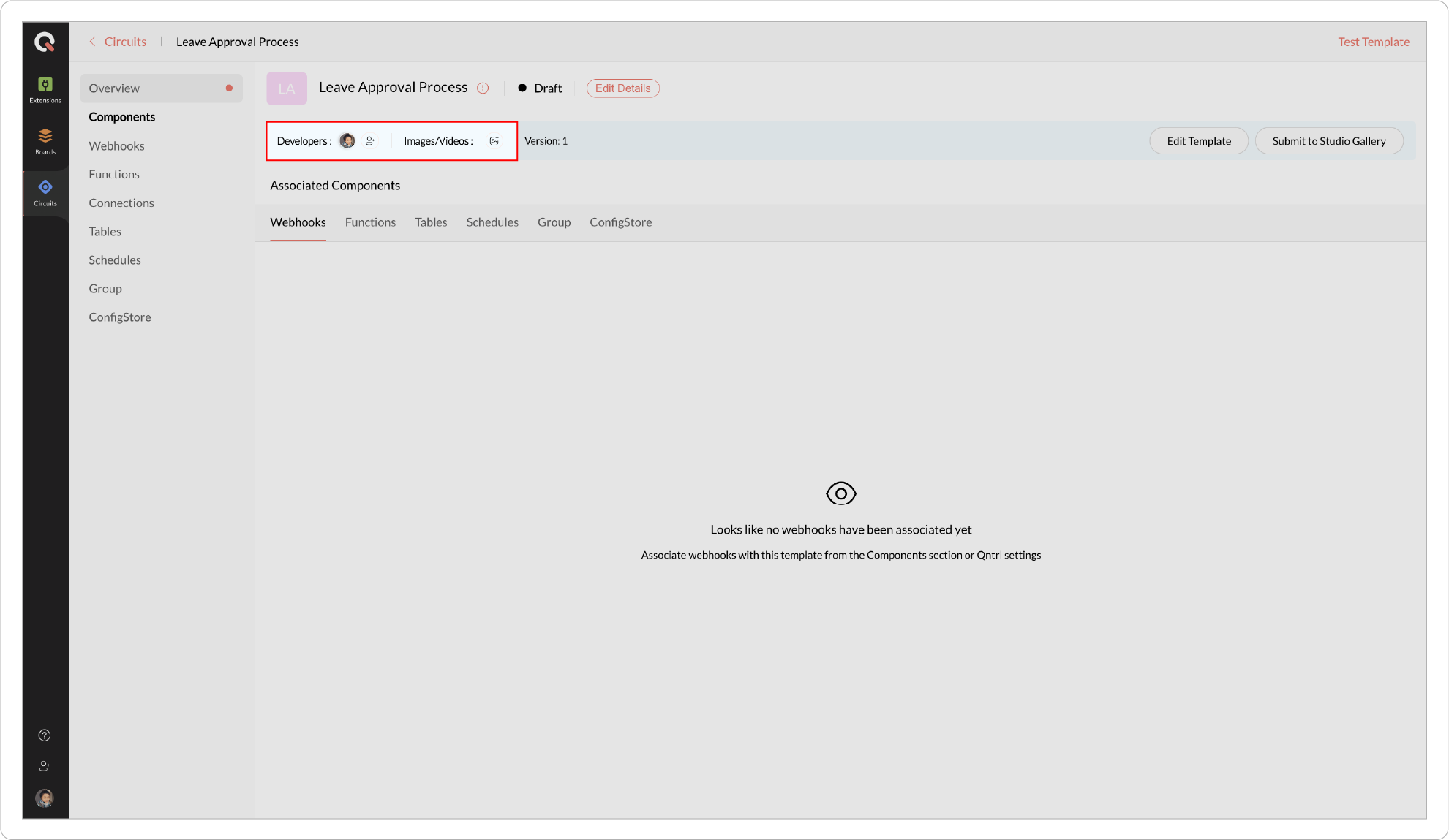
Task: Go back to Circuits breadcrumb link
Action: pos(125,42)
